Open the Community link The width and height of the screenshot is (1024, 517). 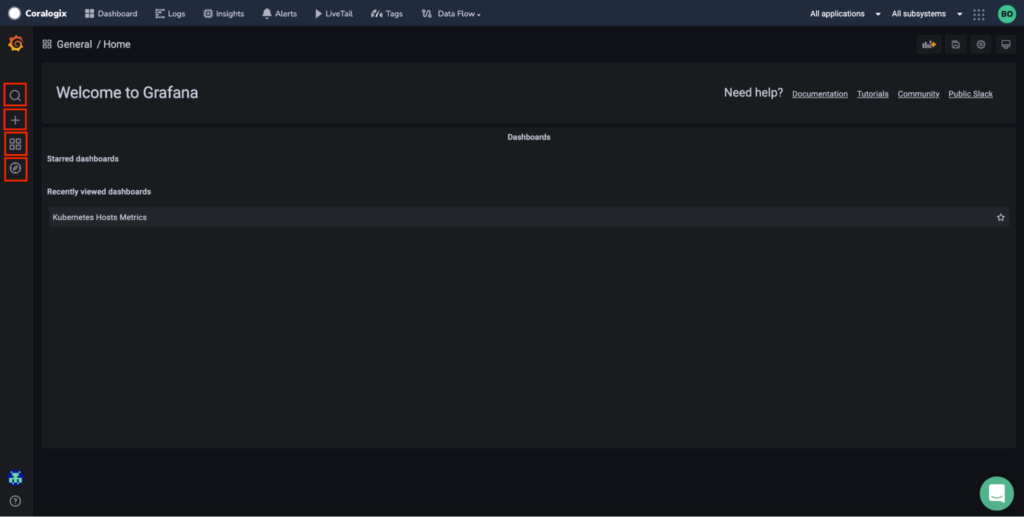point(918,94)
